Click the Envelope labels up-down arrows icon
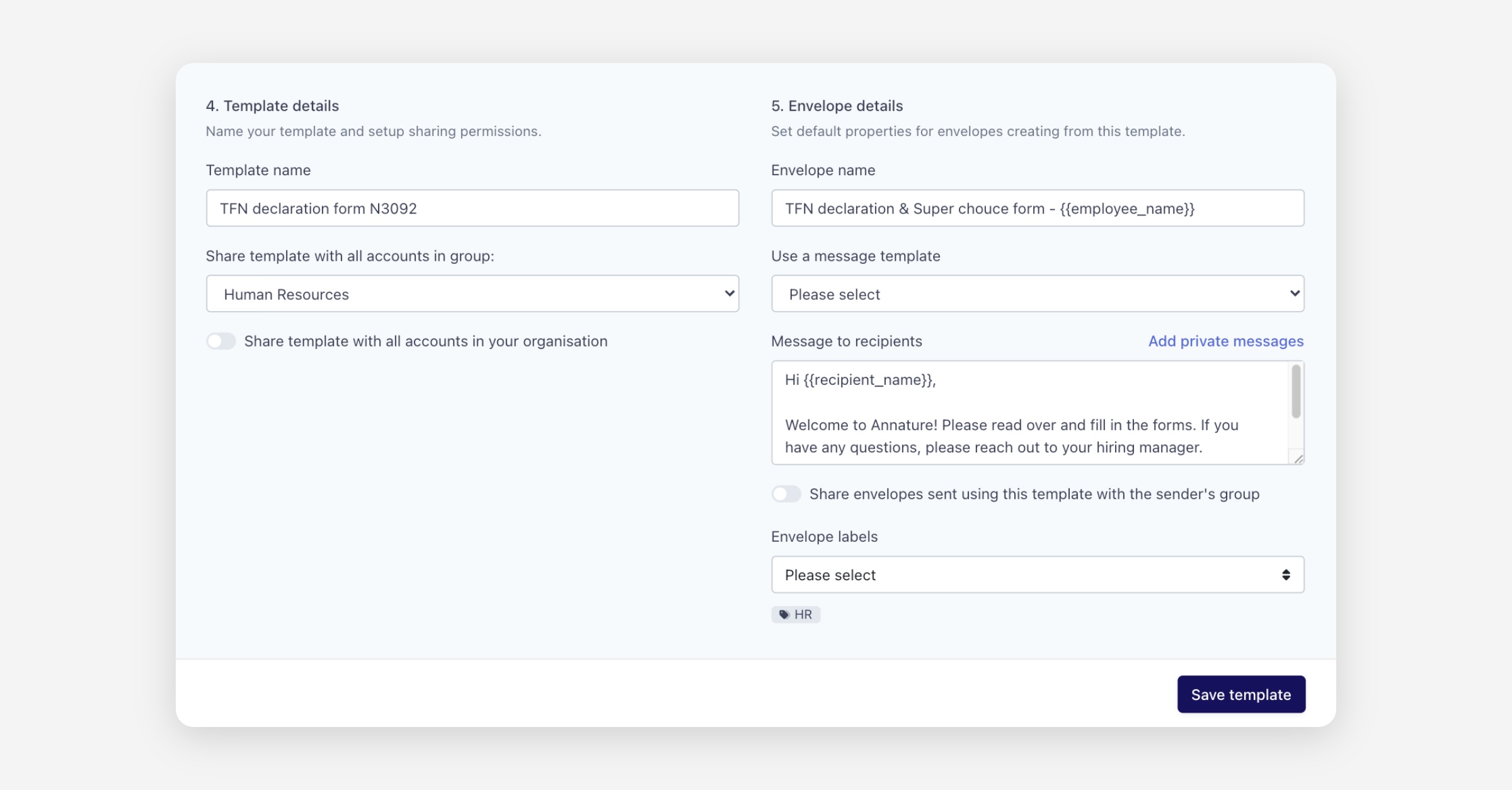The width and height of the screenshot is (1512, 790). click(1286, 575)
